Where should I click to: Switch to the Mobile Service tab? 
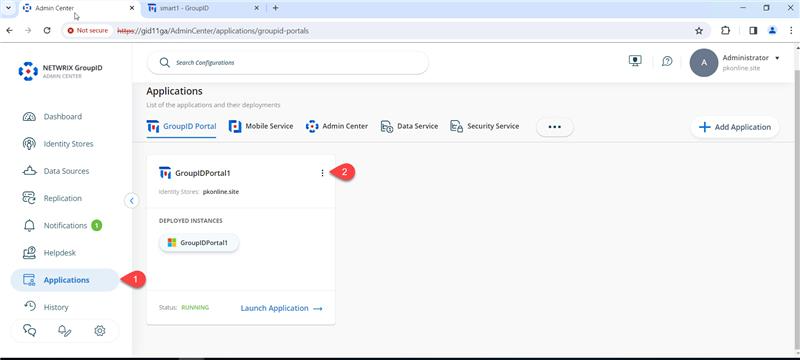[261, 126]
